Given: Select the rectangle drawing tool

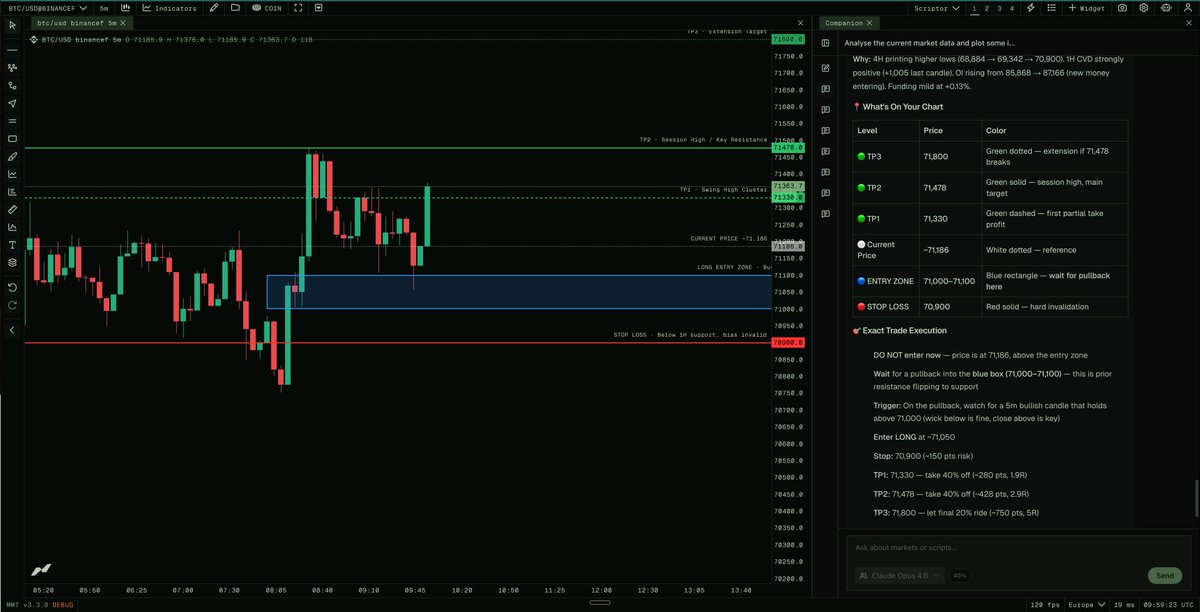Looking at the screenshot, I should click(x=12, y=139).
